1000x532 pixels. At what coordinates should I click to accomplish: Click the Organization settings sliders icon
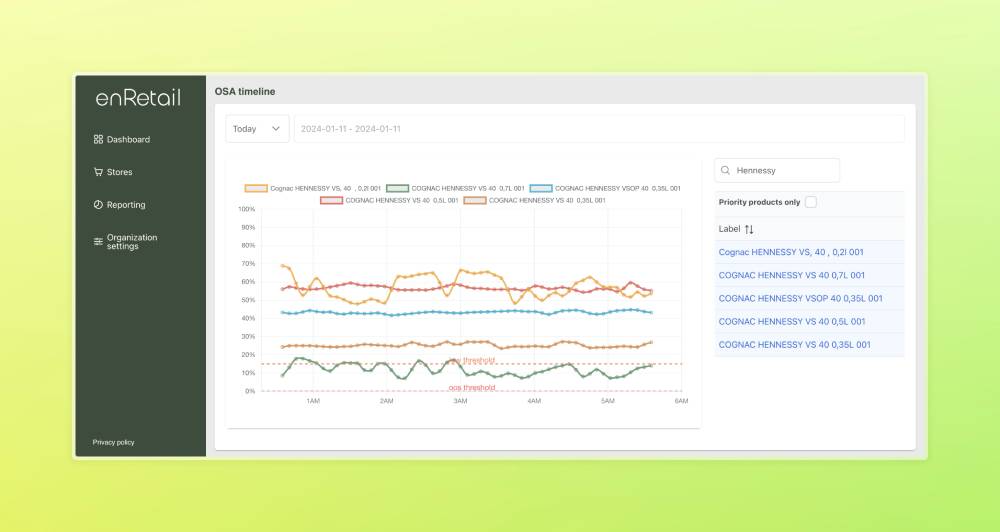98,242
